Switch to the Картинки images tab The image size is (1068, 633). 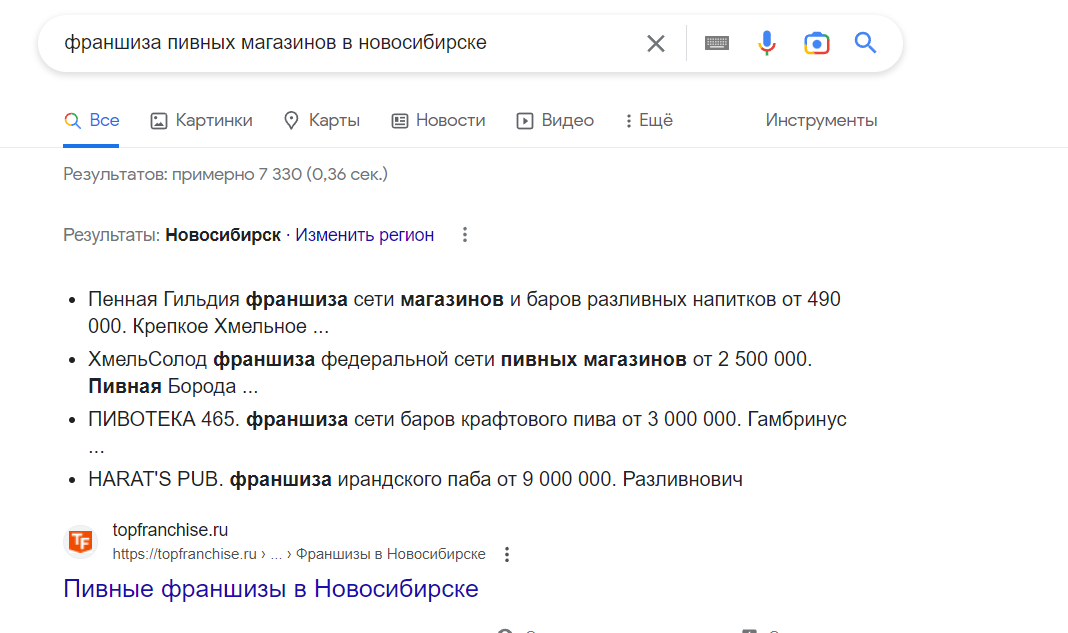point(201,121)
